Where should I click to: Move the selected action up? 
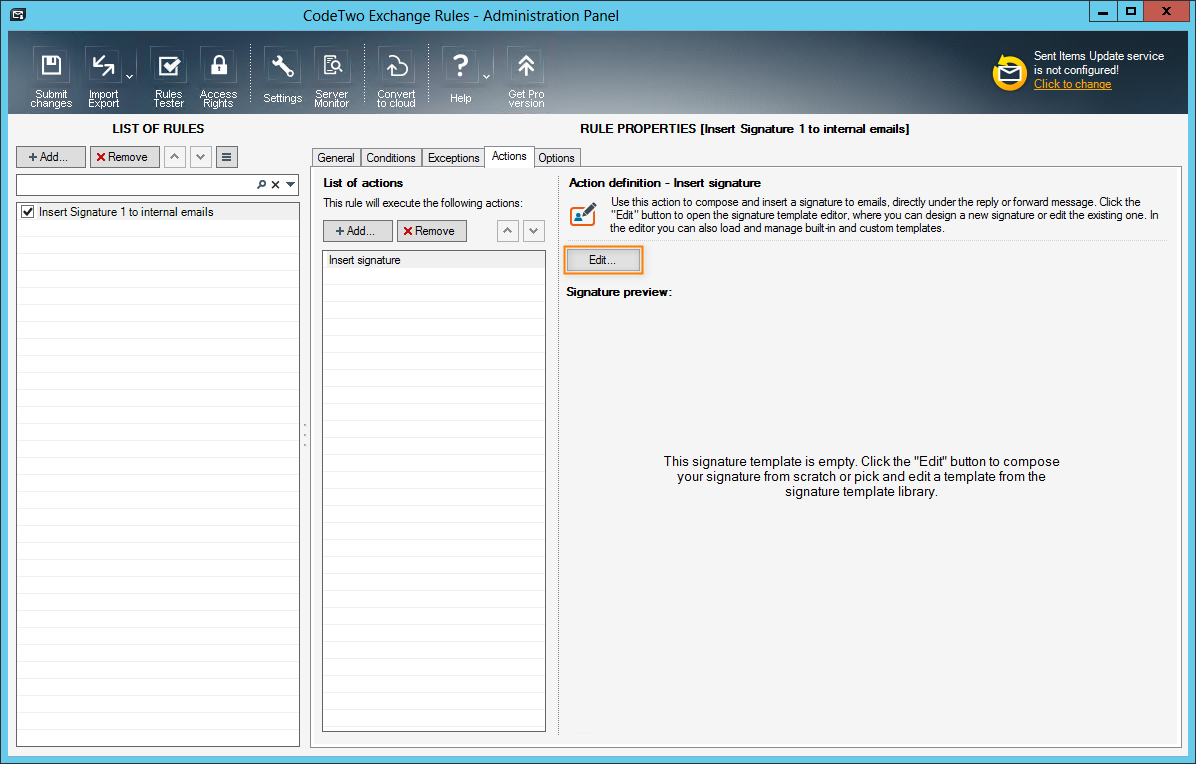[x=507, y=231]
